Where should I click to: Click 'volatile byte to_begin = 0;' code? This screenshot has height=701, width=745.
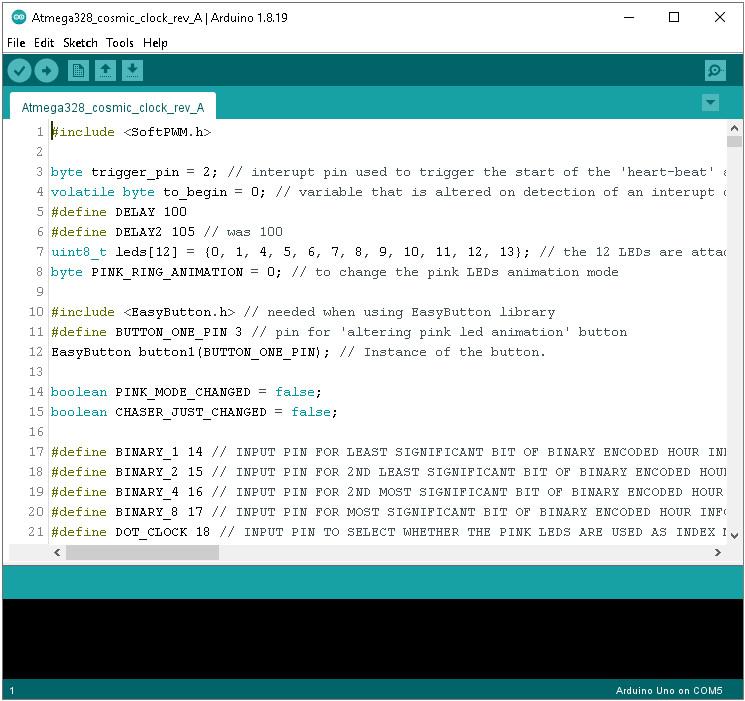(x=158, y=192)
